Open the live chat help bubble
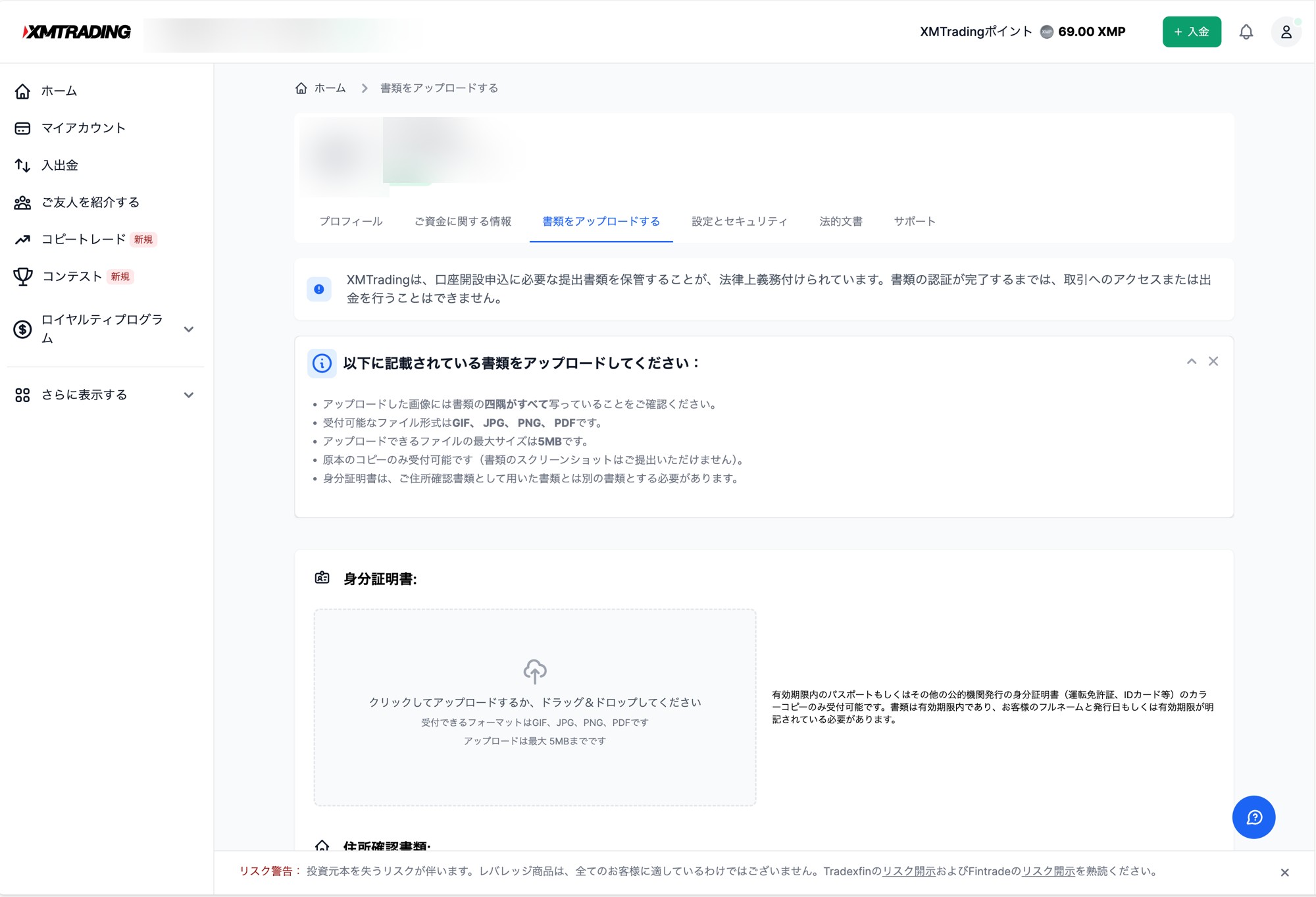This screenshot has height=897, width=1316. (x=1253, y=817)
